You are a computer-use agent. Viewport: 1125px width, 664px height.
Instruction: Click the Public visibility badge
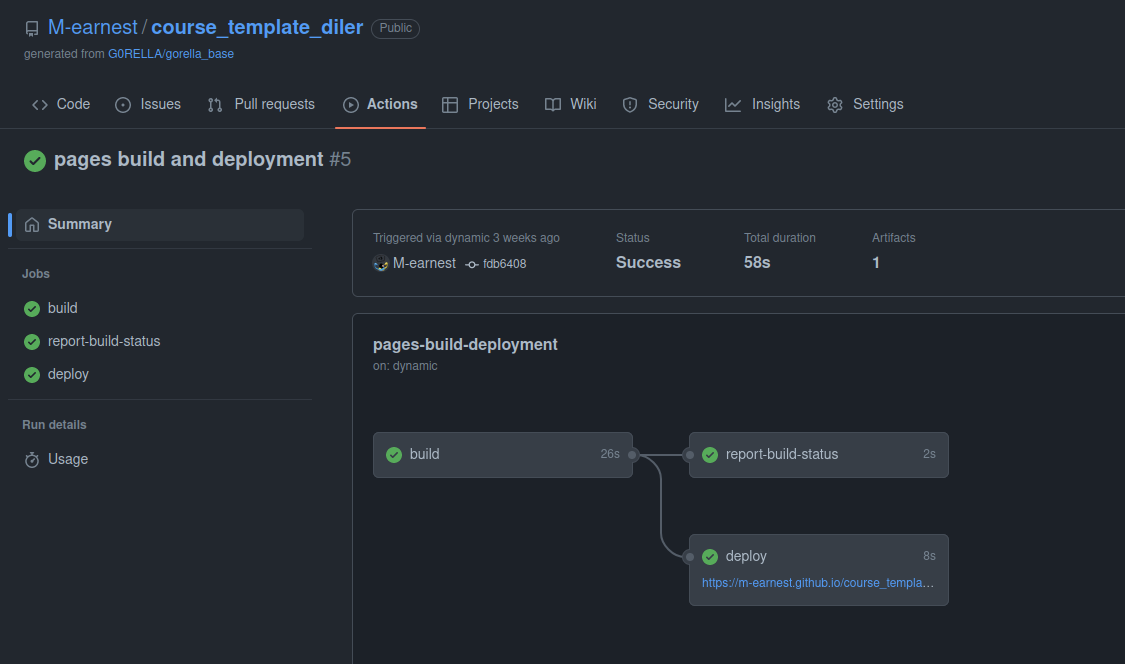click(x=395, y=28)
